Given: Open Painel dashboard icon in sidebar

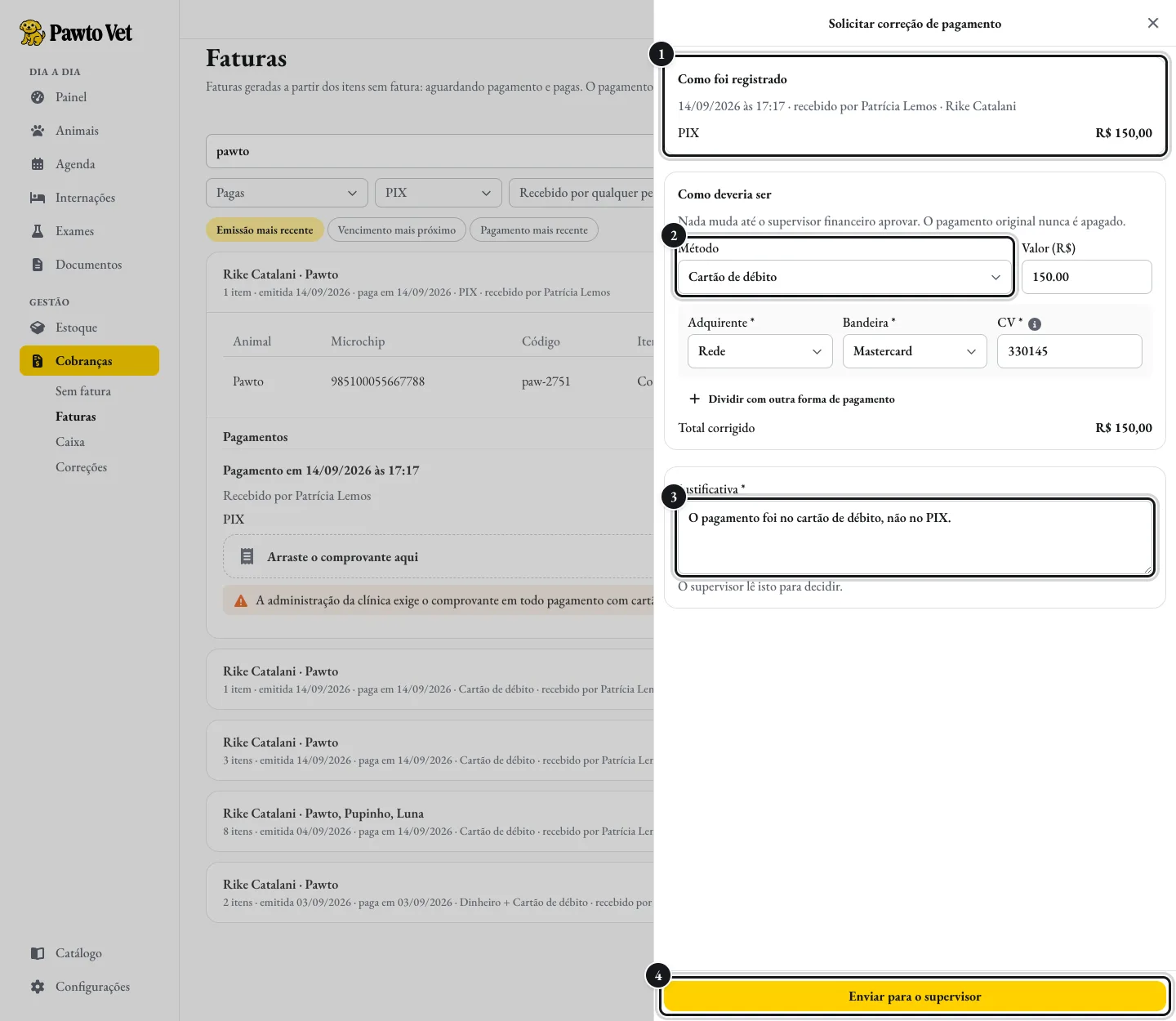Looking at the screenshot, I should [x=38, y=97].
